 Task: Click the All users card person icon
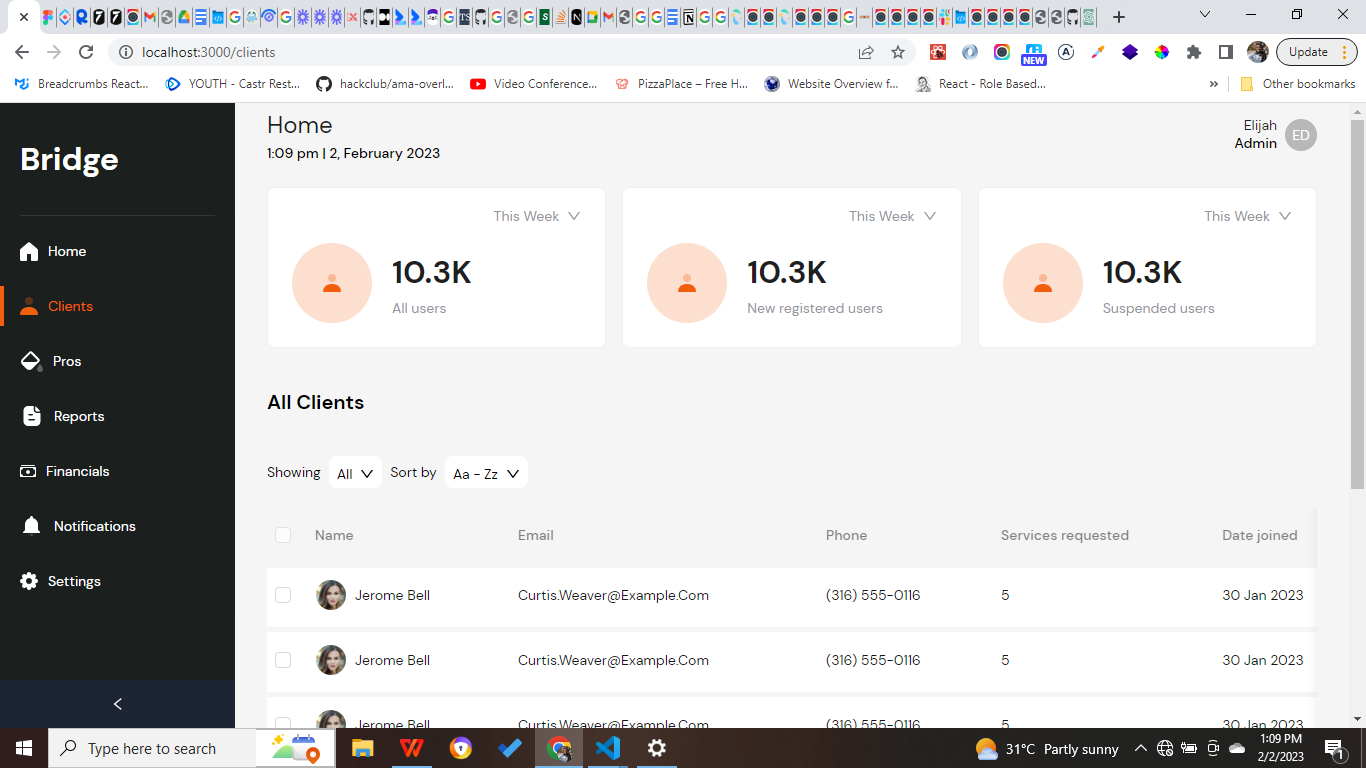(x=332, y=283)
